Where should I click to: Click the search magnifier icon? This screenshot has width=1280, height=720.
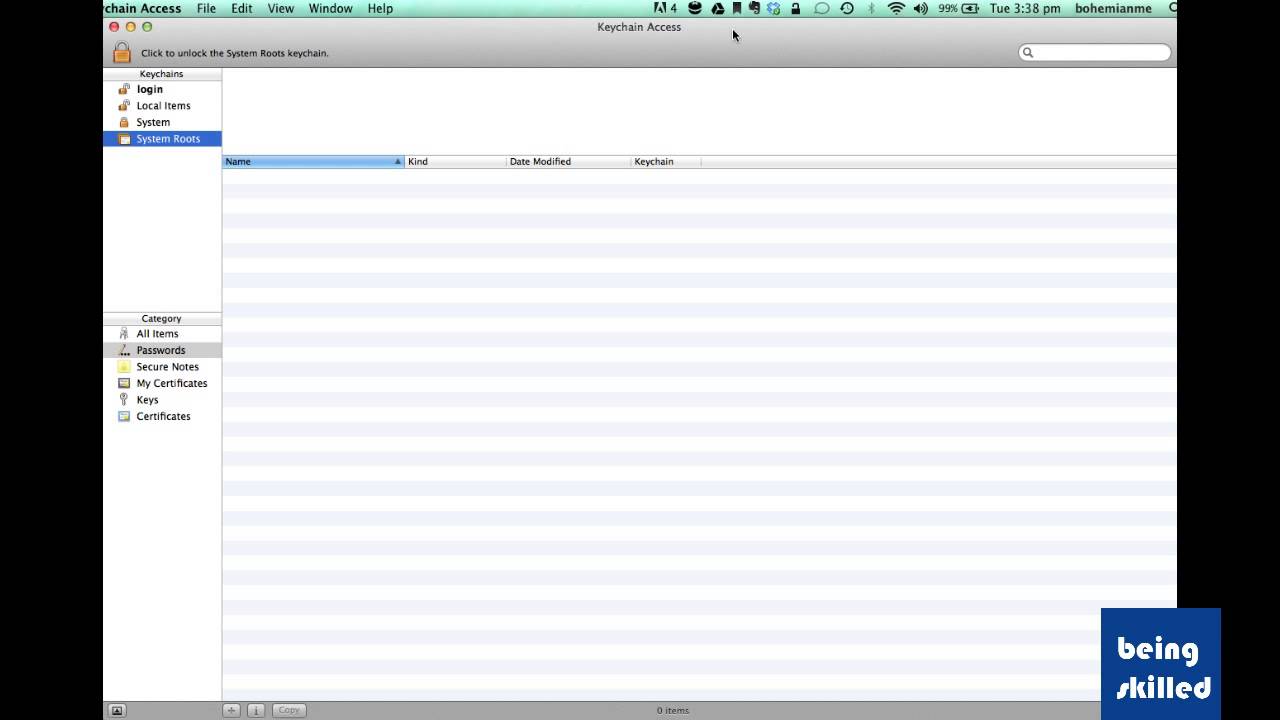(1027, 52)
